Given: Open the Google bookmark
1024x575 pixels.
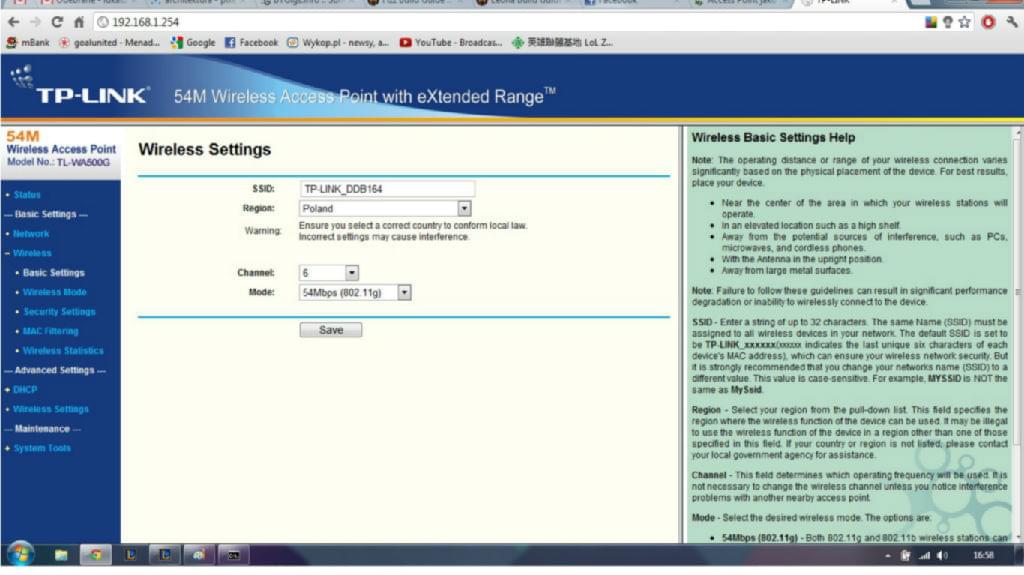Looking at the screenshot, I should point(193,42).
